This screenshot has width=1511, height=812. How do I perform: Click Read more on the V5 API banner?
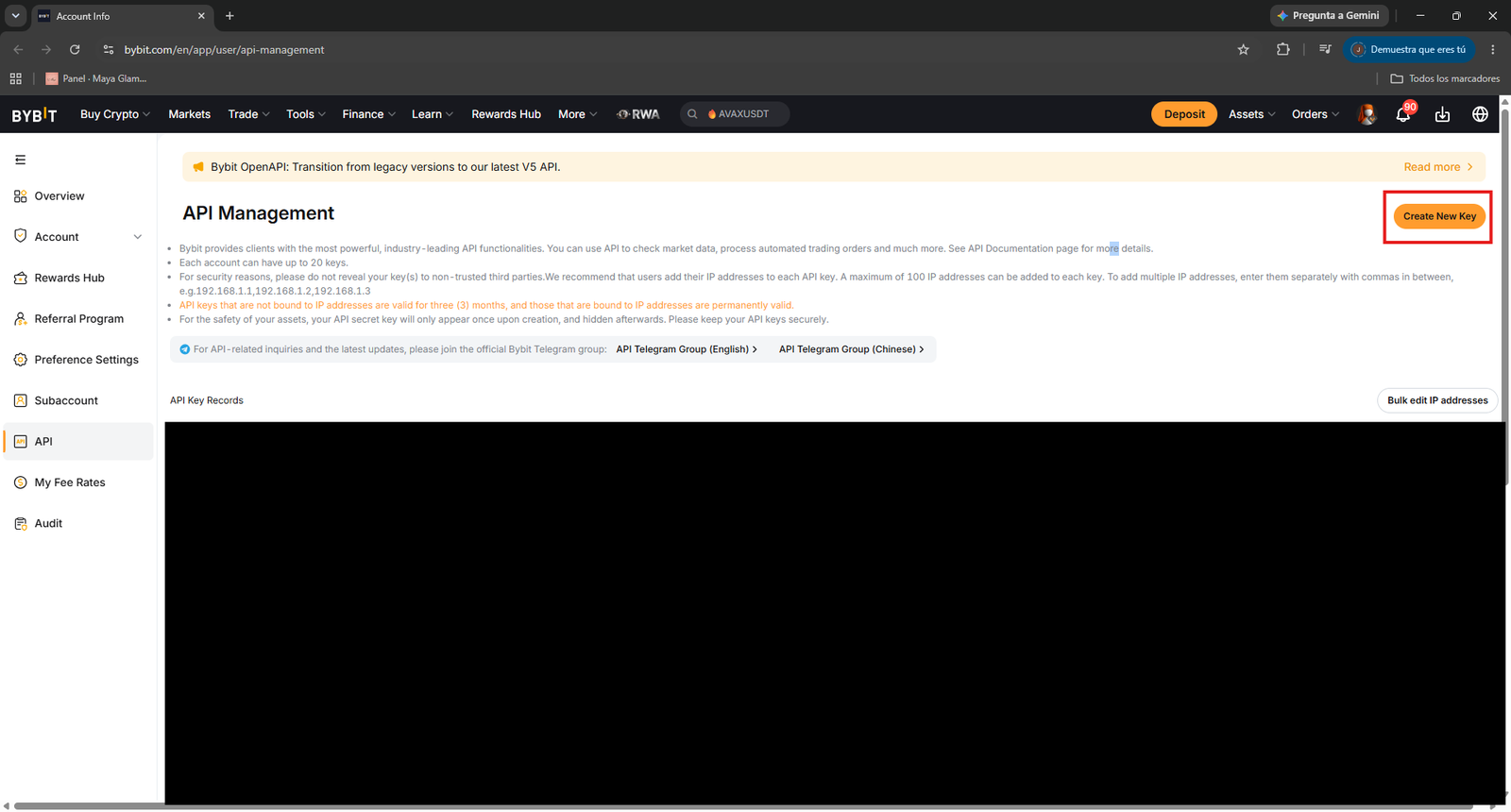pyautogui.click(x=1438, y=167)
